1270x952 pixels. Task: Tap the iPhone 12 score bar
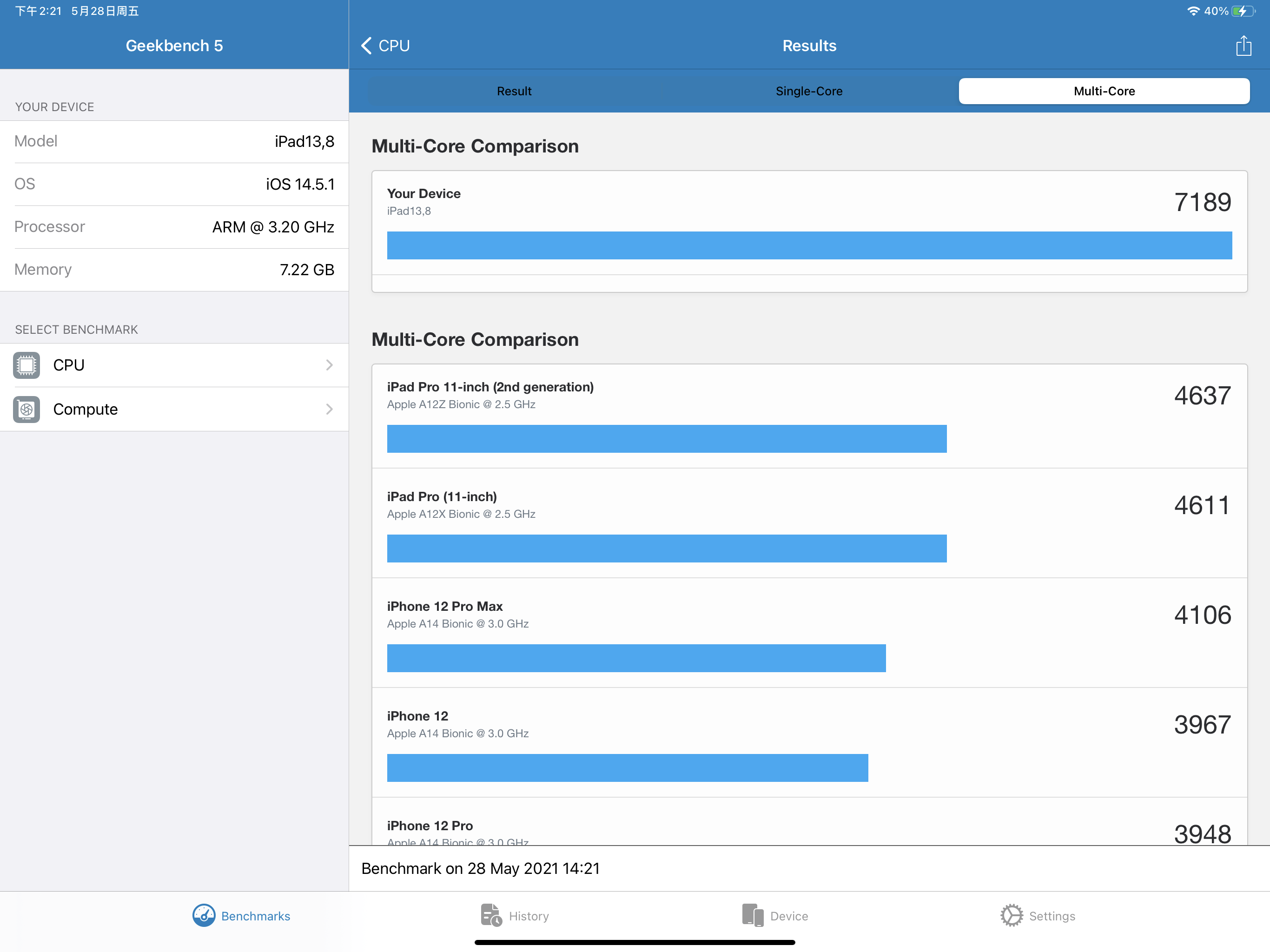tap(628, 767)
